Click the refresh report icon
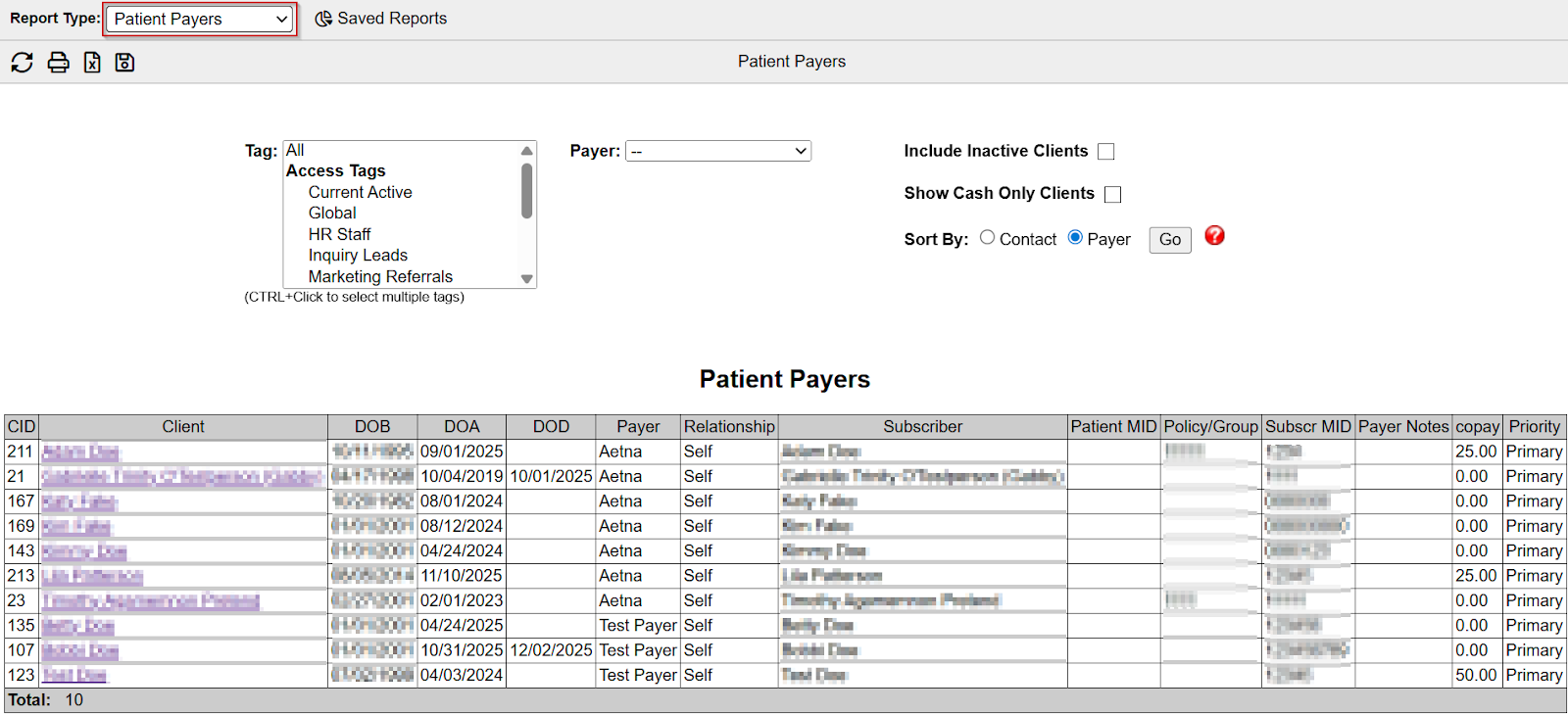Screen dimensions: 1568x714 (x=22, y=63)
